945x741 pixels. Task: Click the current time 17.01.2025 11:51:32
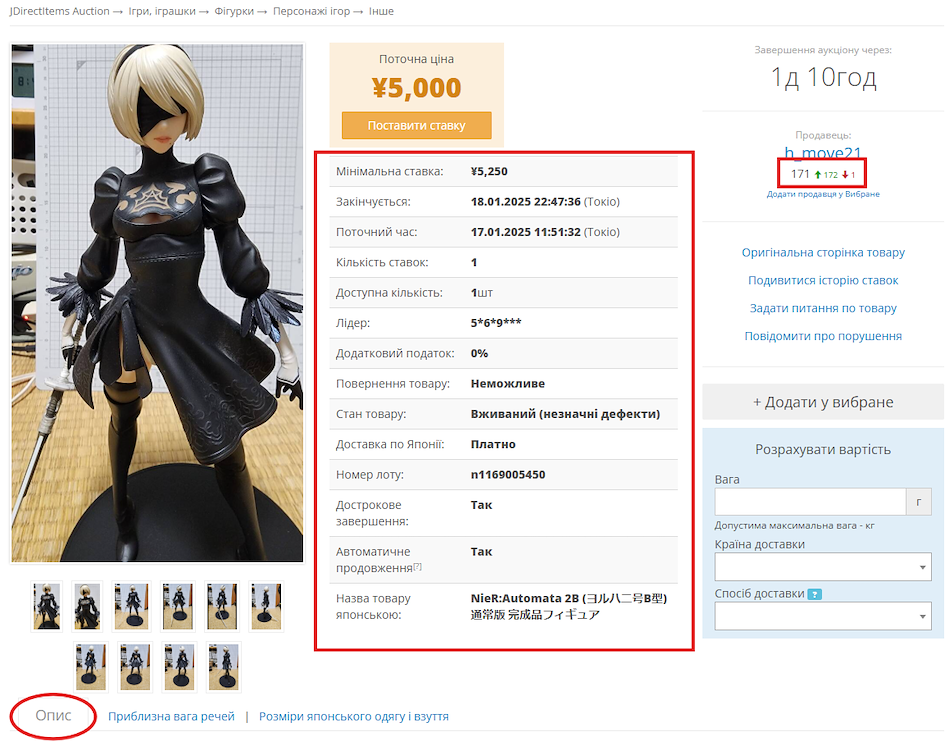coord(526,232)
